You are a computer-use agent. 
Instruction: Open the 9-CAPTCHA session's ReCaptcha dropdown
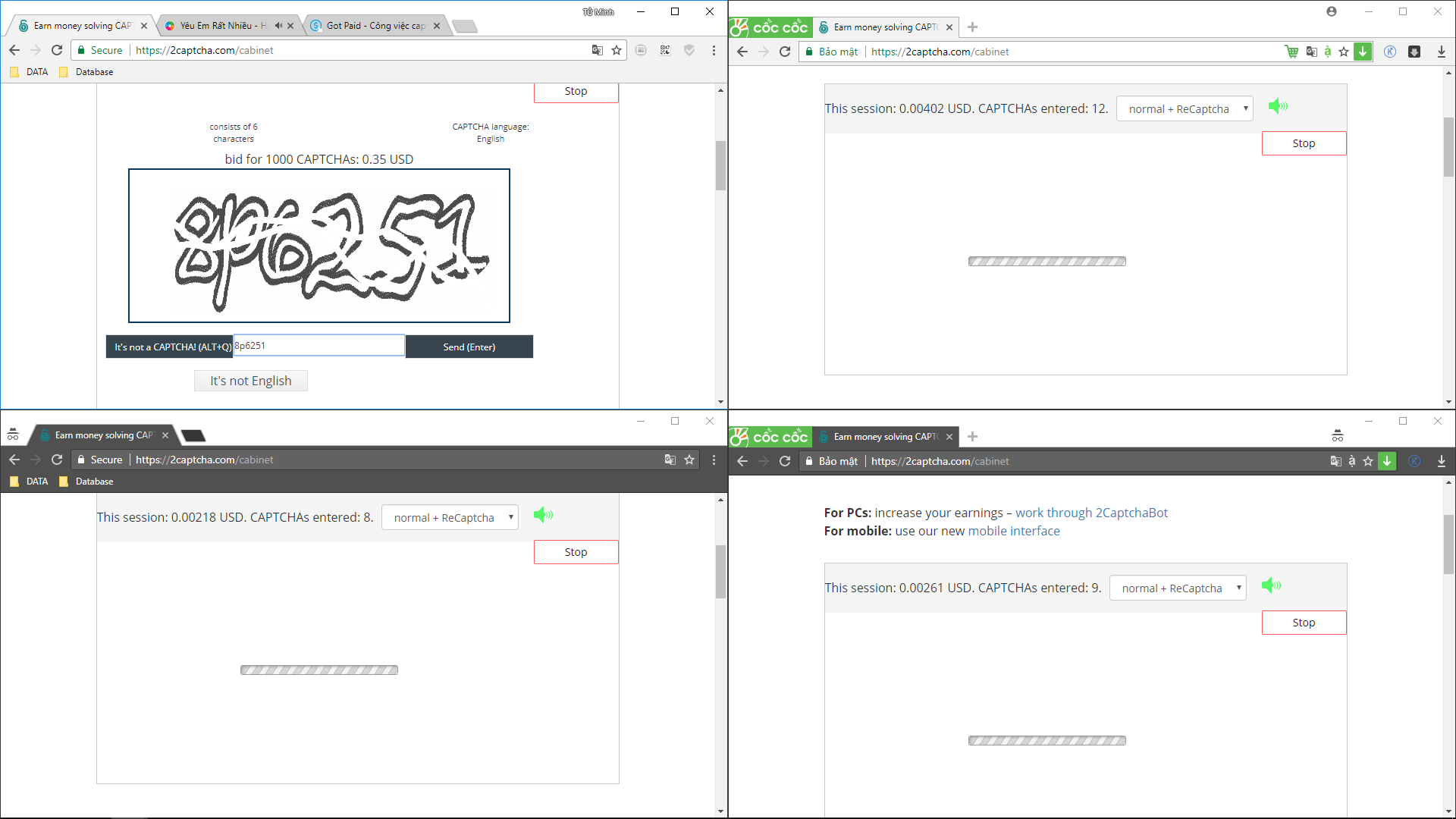pyautogui.click(x=1178, y=588)
